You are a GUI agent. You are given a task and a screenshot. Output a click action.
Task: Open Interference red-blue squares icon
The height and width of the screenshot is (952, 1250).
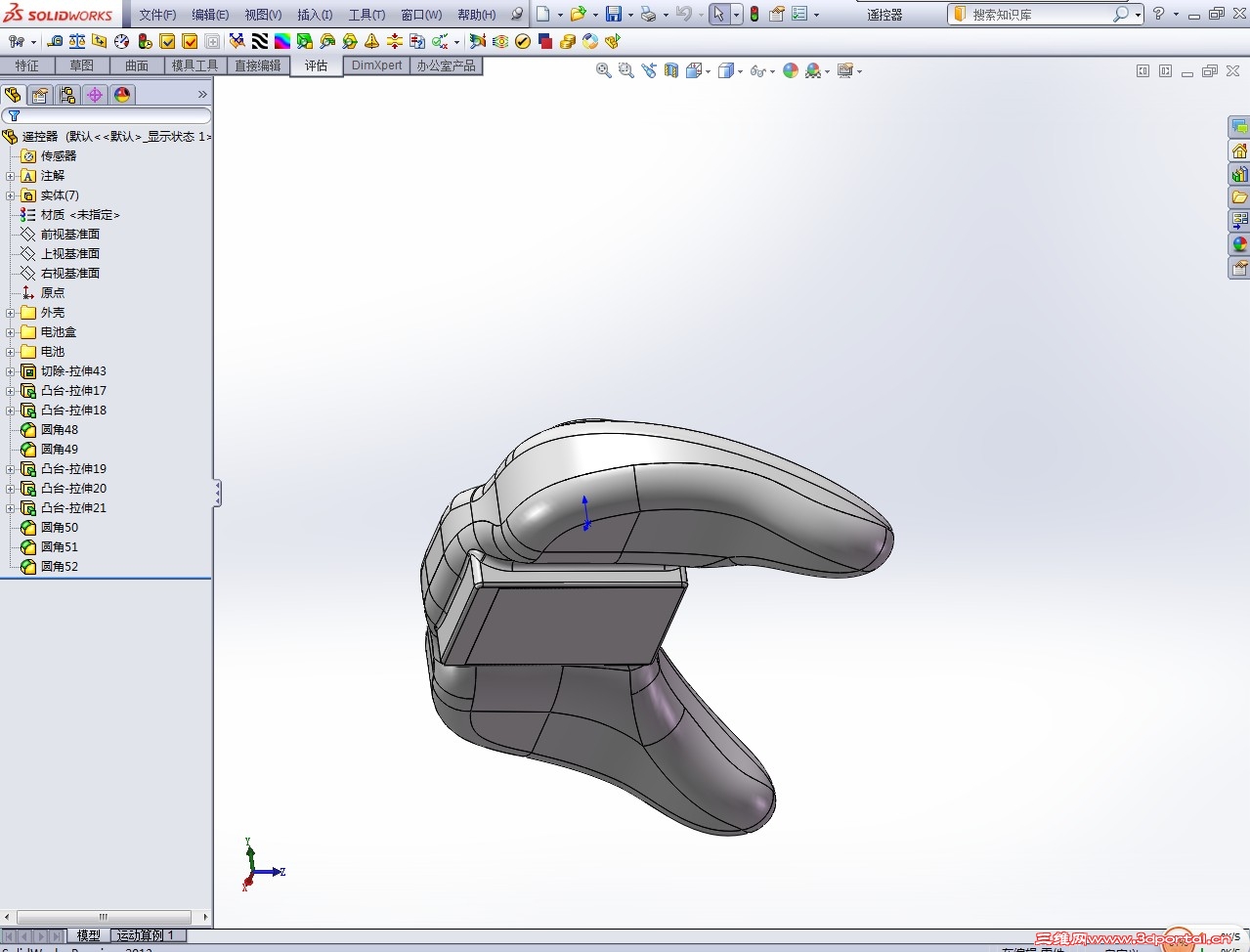point(545,41)
